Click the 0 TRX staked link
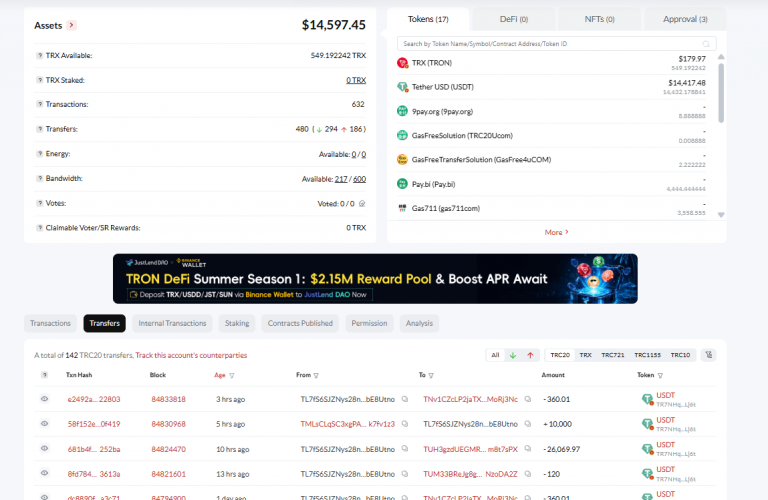Viewport: 768px width, 500px height. coord(356,80)
